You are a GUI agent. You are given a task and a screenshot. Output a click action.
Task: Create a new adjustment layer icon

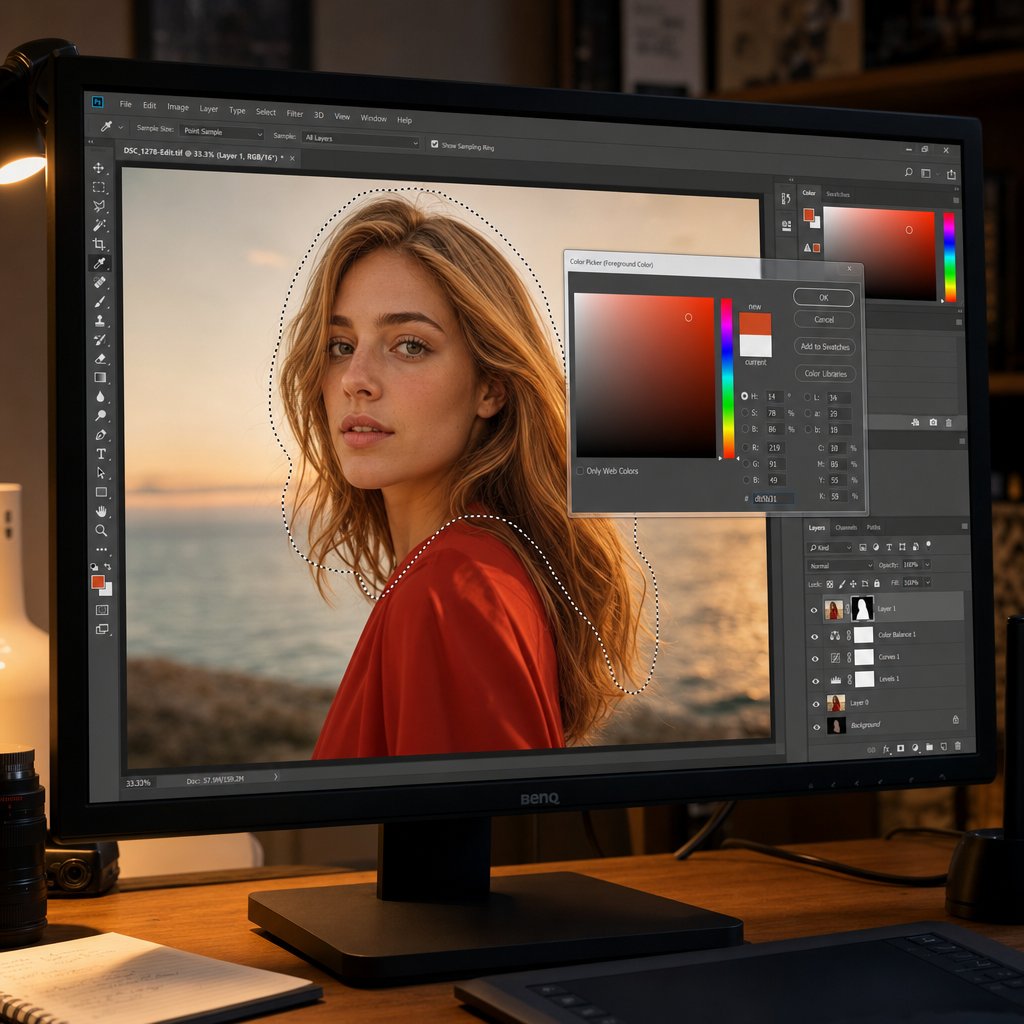(915, 748)
